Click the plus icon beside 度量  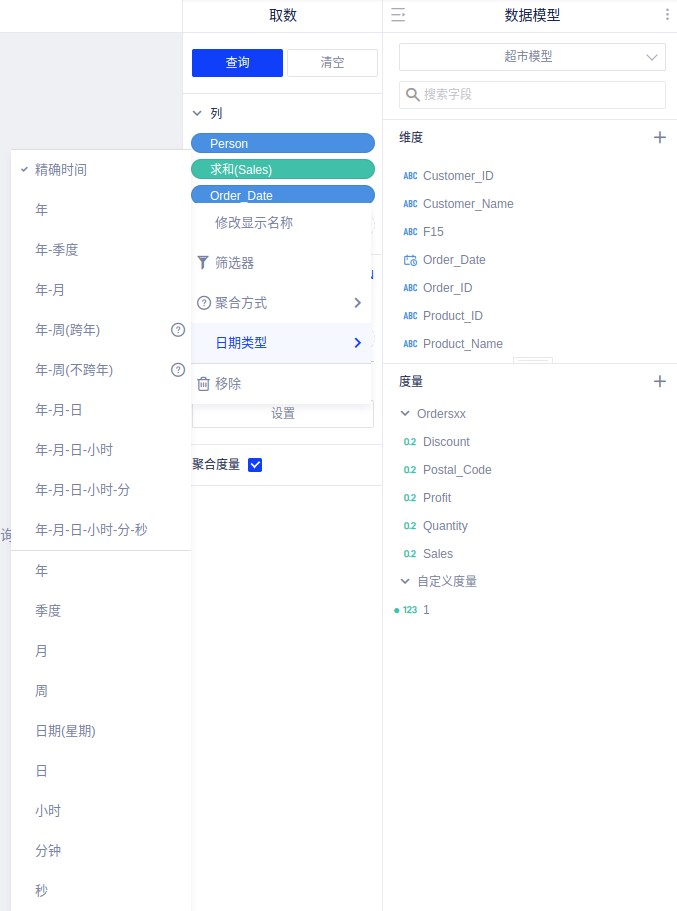pos(659,382)
